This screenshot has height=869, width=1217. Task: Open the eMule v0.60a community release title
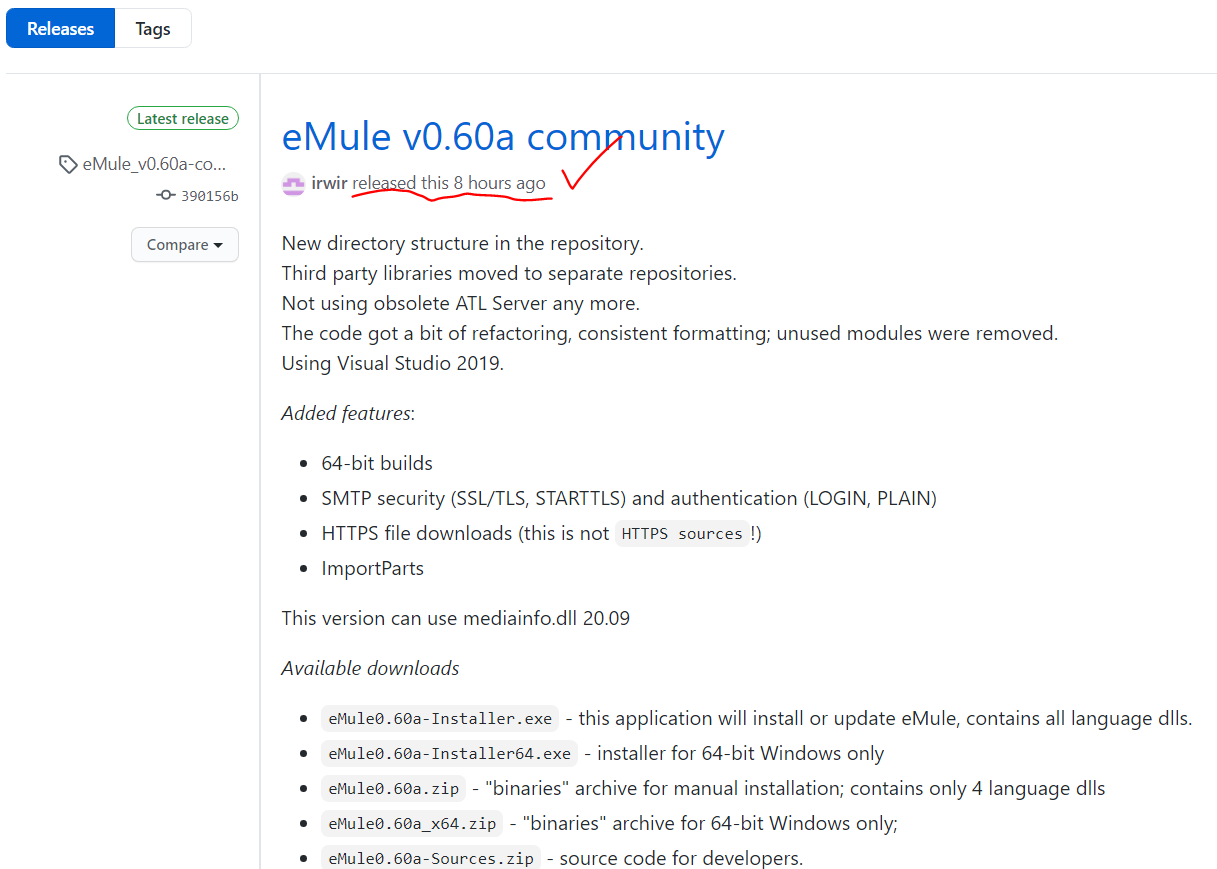point(503,137)
